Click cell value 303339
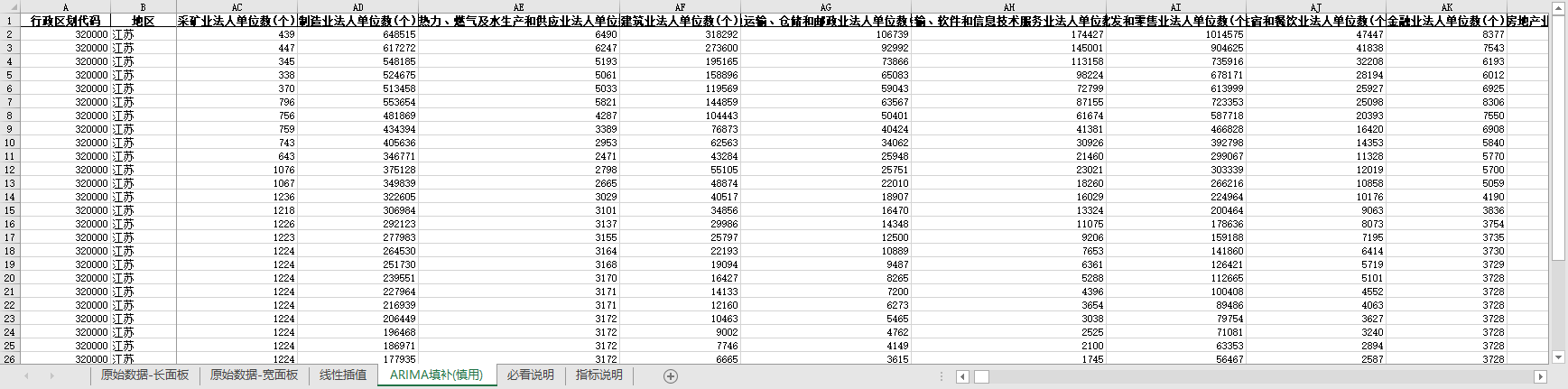Image resolution: width=1568 pixels, height=389 pixels. (1176, 170)
